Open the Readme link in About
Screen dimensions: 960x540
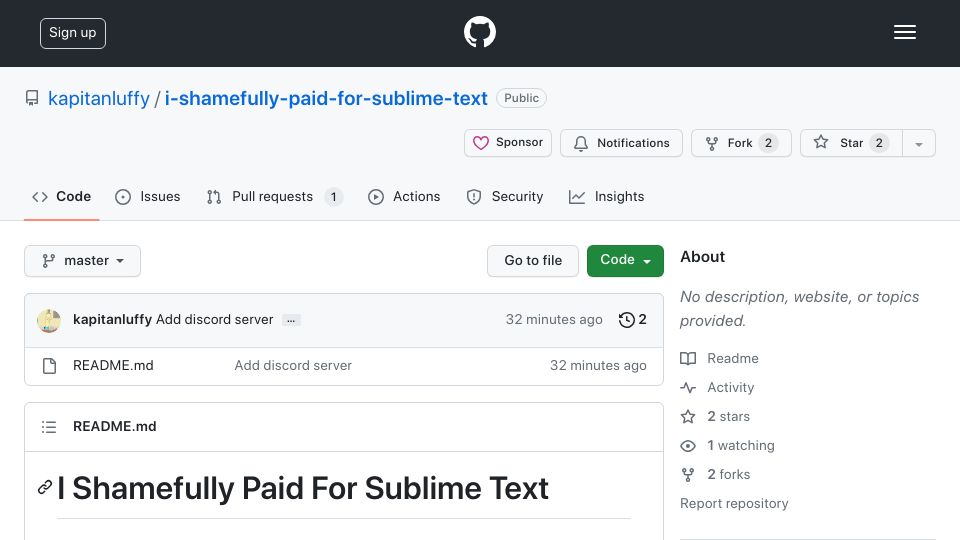pos(719,358)
